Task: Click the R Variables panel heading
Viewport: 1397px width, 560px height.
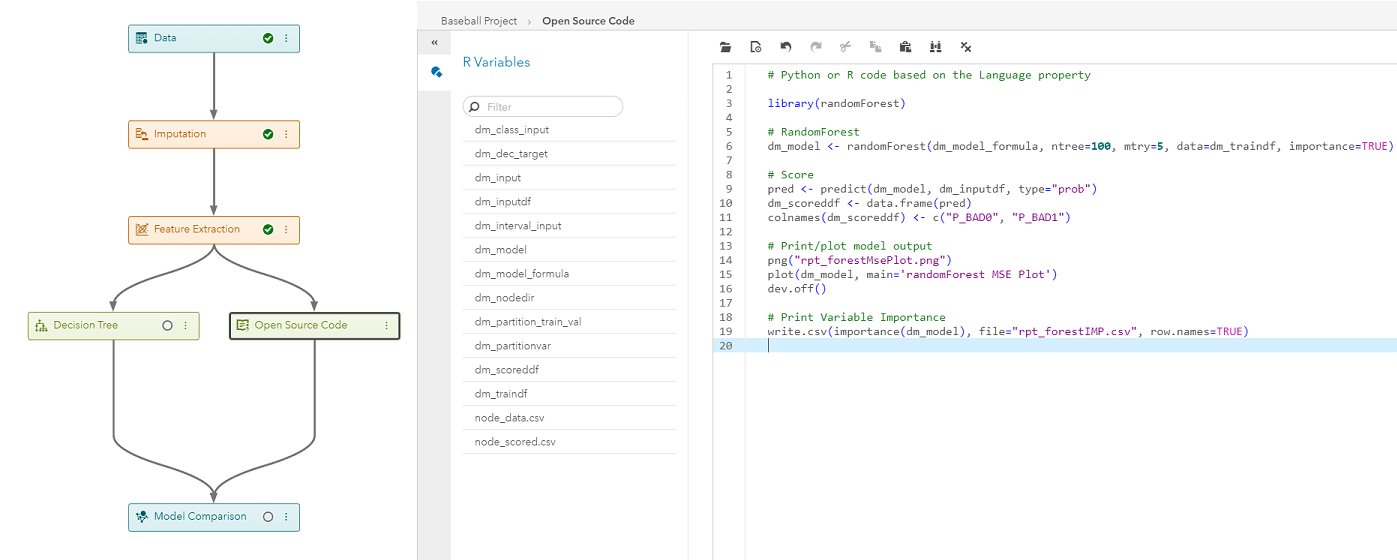Action: coord(496,62)
